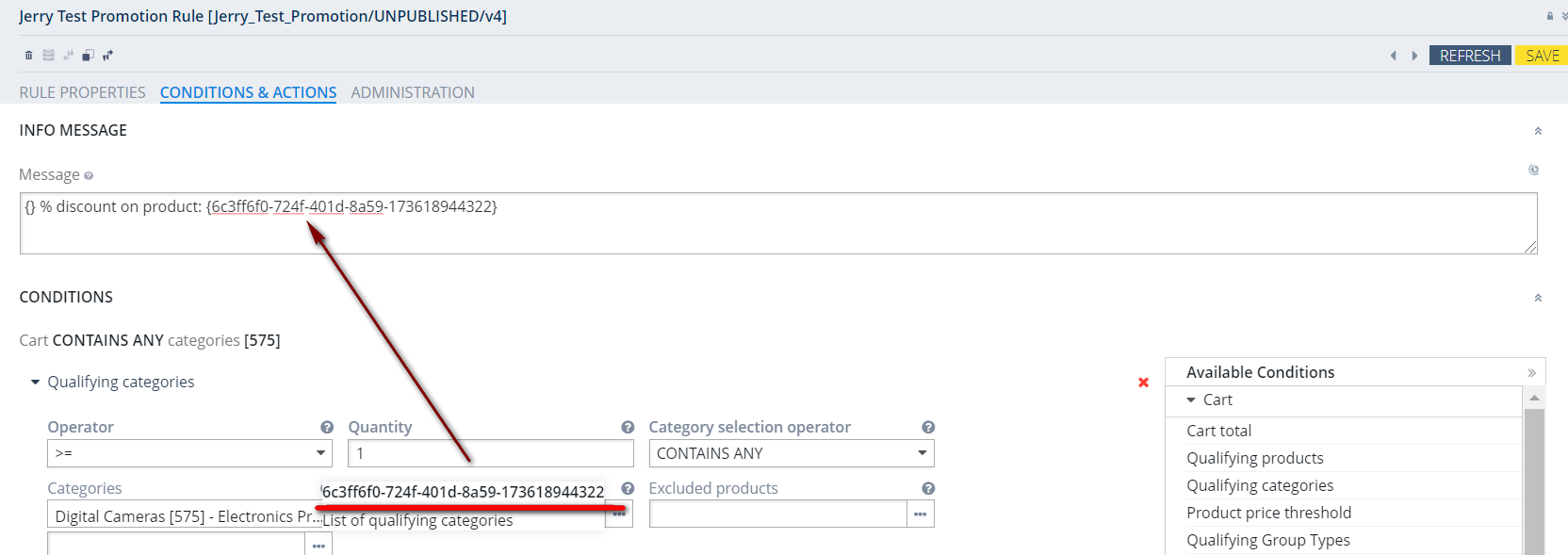This screenshot has width=1568, height=555.
Task: Open the CONTAINS ANY operator dropdown
Action: (791, 453)
